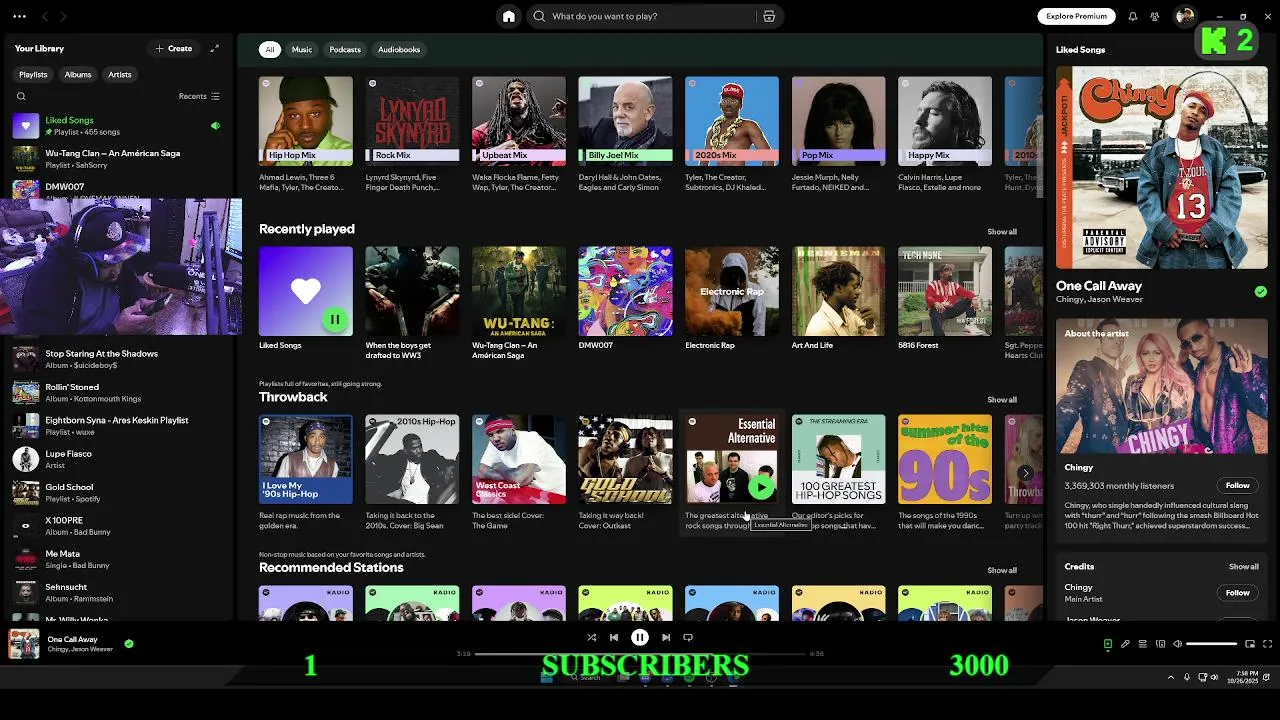Play the Essential Alternative playlist with green button
Viewport: 1280px width, 720px height.
pos(761,487)
